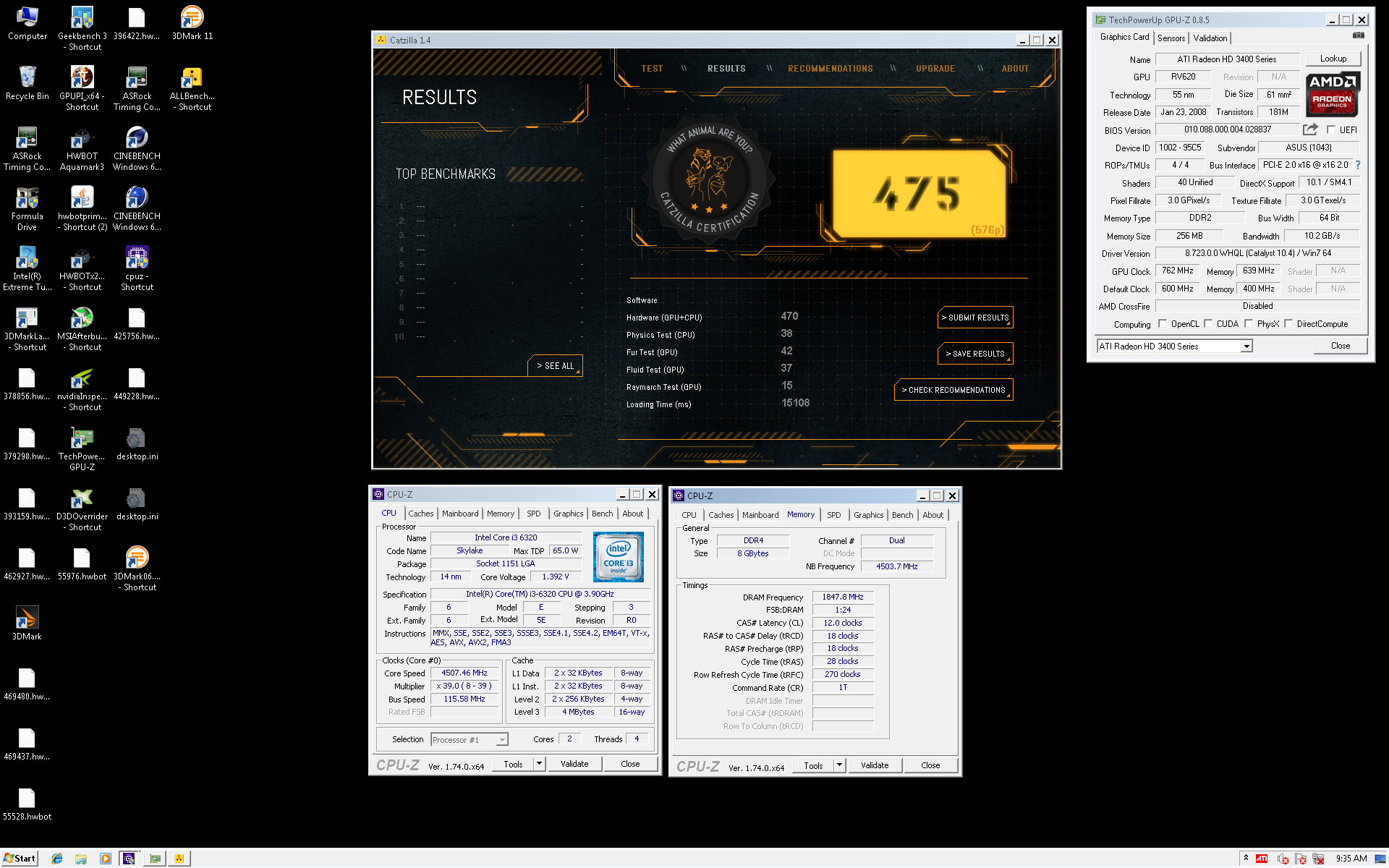Launch GPUPI_x64 shortcut
This screenshot has width=1389, height=868.
(x=82, y=88)
